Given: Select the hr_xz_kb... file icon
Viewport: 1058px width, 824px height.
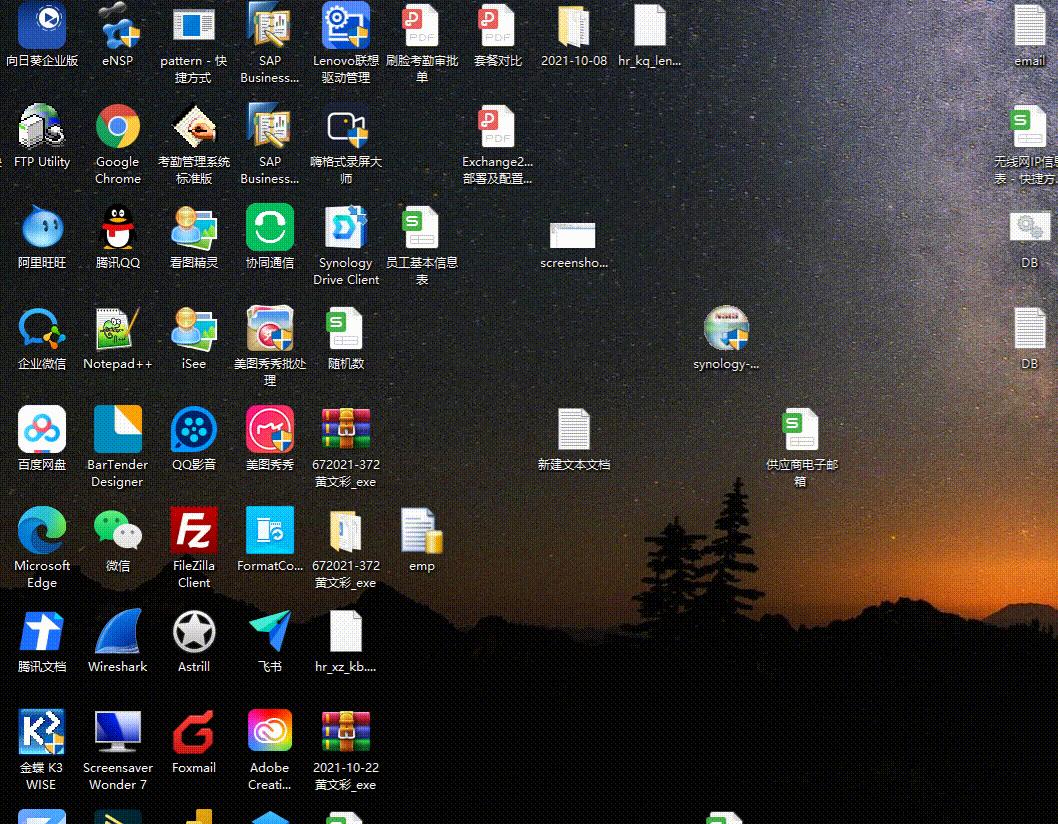Looking at the screenshot, I should click(345, 631).
